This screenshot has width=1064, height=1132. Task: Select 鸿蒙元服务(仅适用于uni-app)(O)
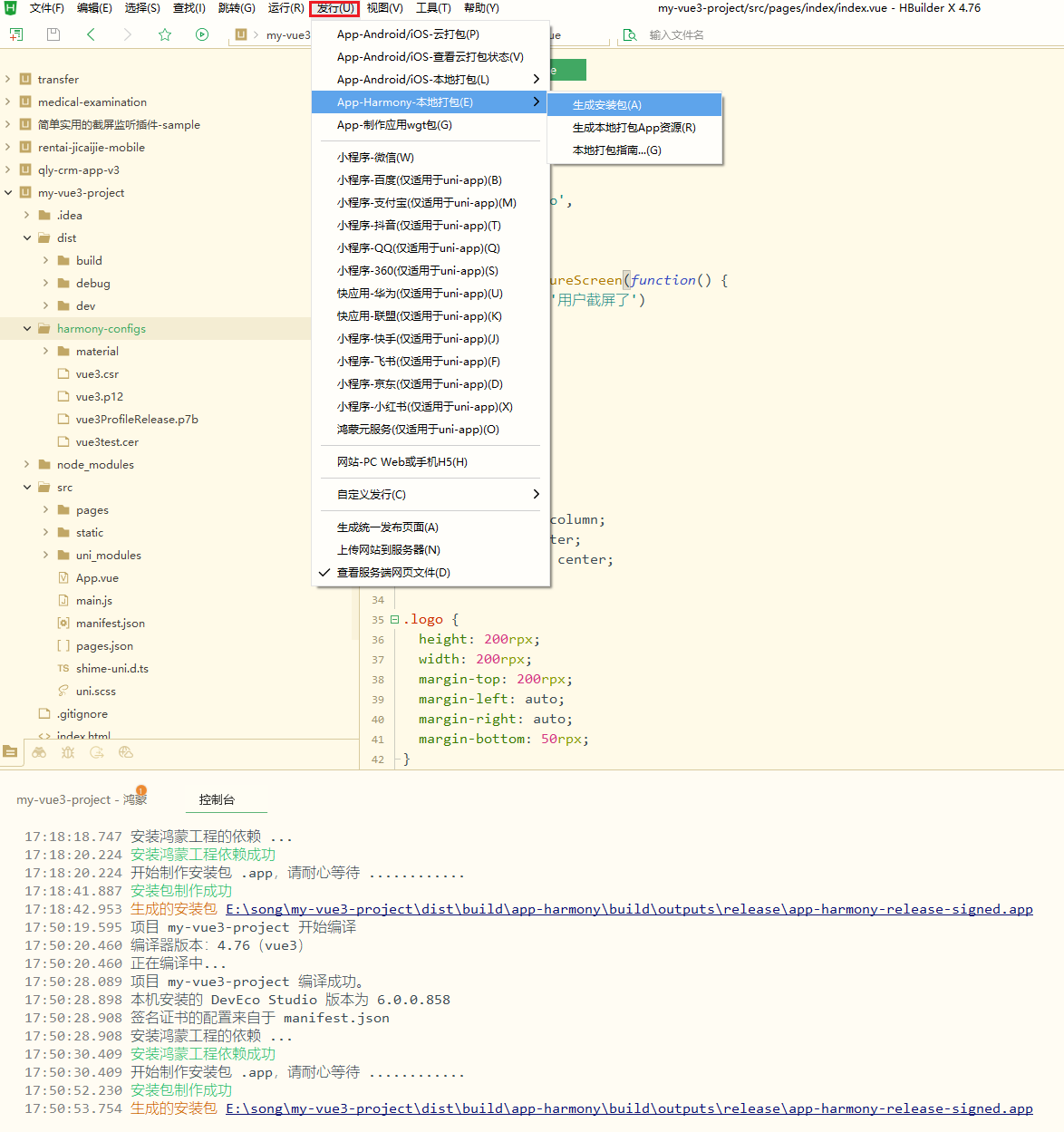click(x=430, y=430)
